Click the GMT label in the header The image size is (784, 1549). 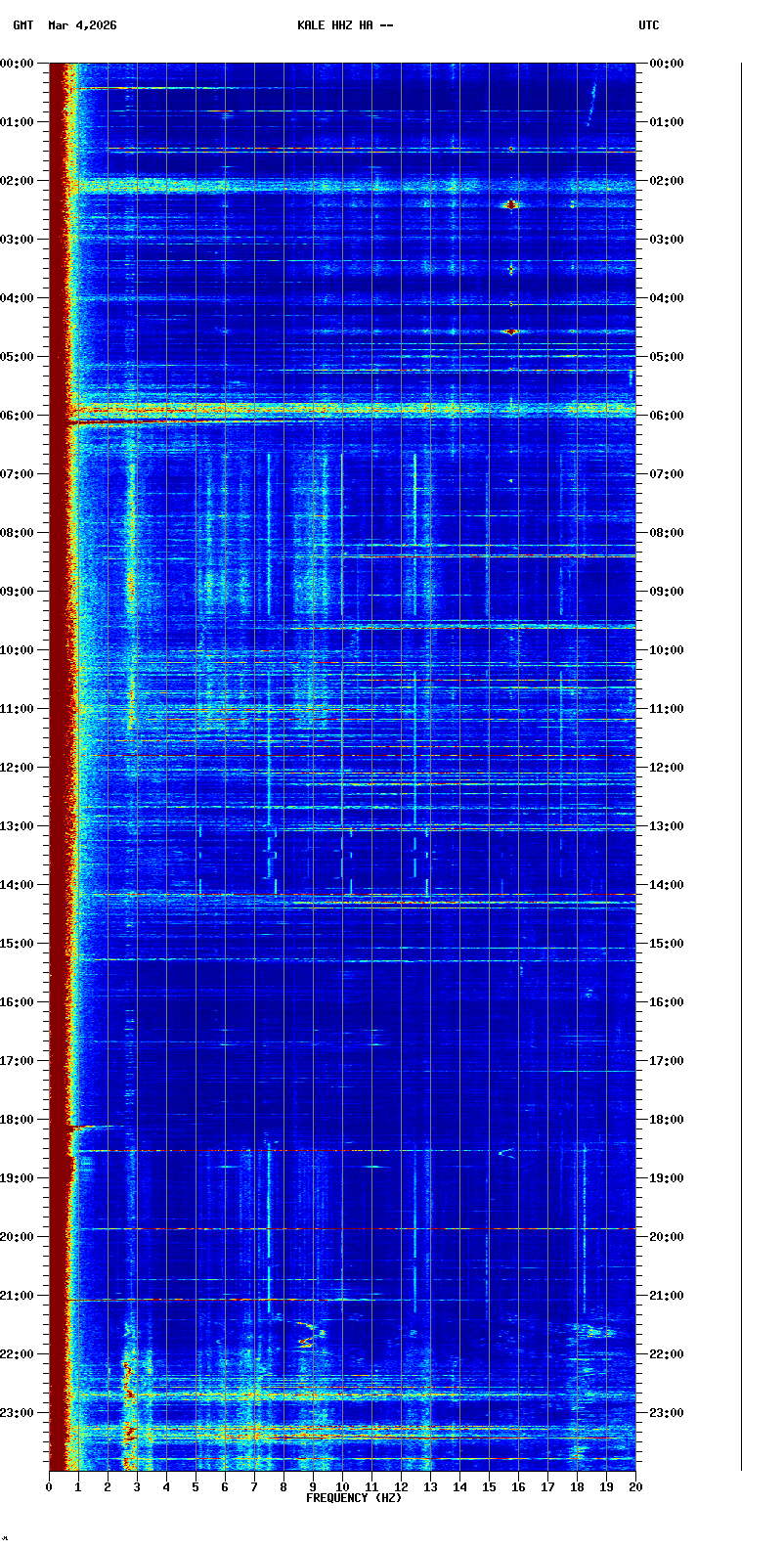[22, 25]
